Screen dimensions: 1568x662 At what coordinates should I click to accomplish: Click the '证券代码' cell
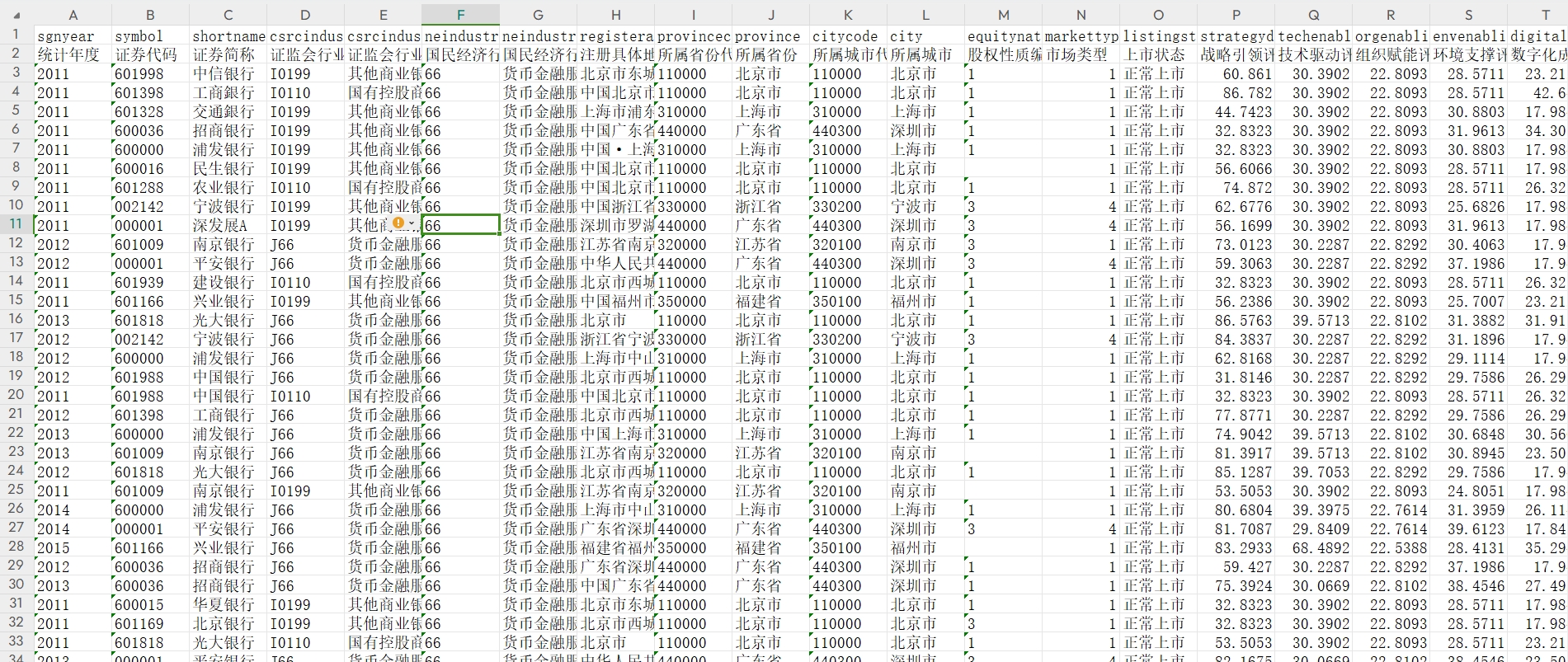(150, 54)
